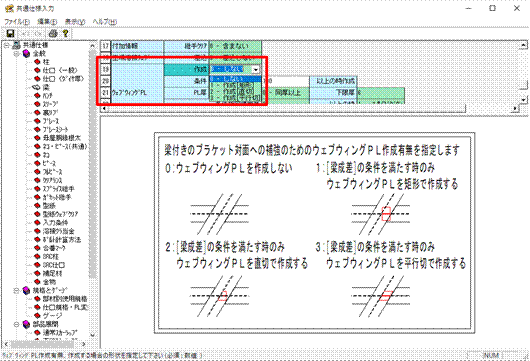Viewport: 530px width, 361px height.
Task: Click the Save floppy disk toolbar icon
Action: point(10,33)
